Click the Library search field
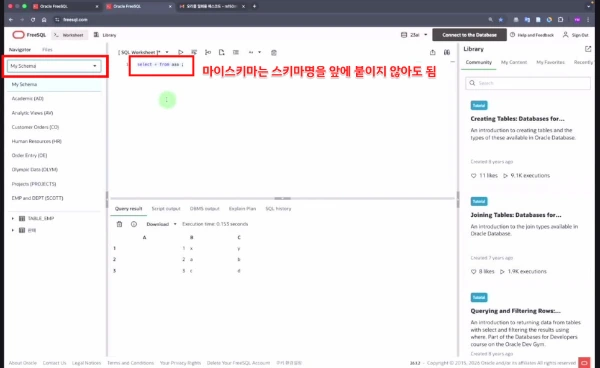This screenshot has height=368, width=600. 528,83
